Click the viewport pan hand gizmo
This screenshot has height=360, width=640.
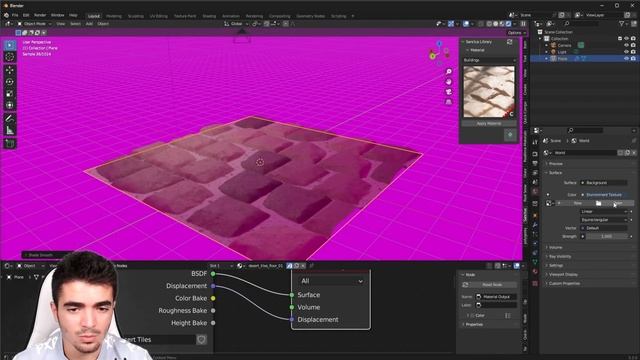[x=449, y=82]
